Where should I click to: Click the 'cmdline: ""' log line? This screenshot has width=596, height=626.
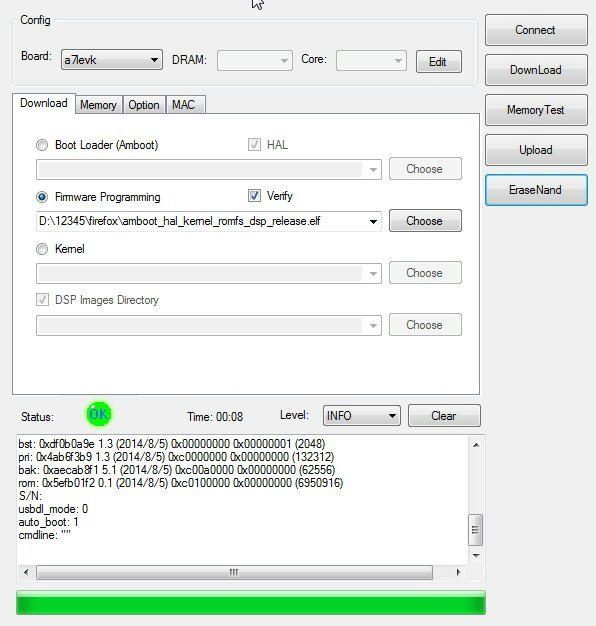pos(44,535)
